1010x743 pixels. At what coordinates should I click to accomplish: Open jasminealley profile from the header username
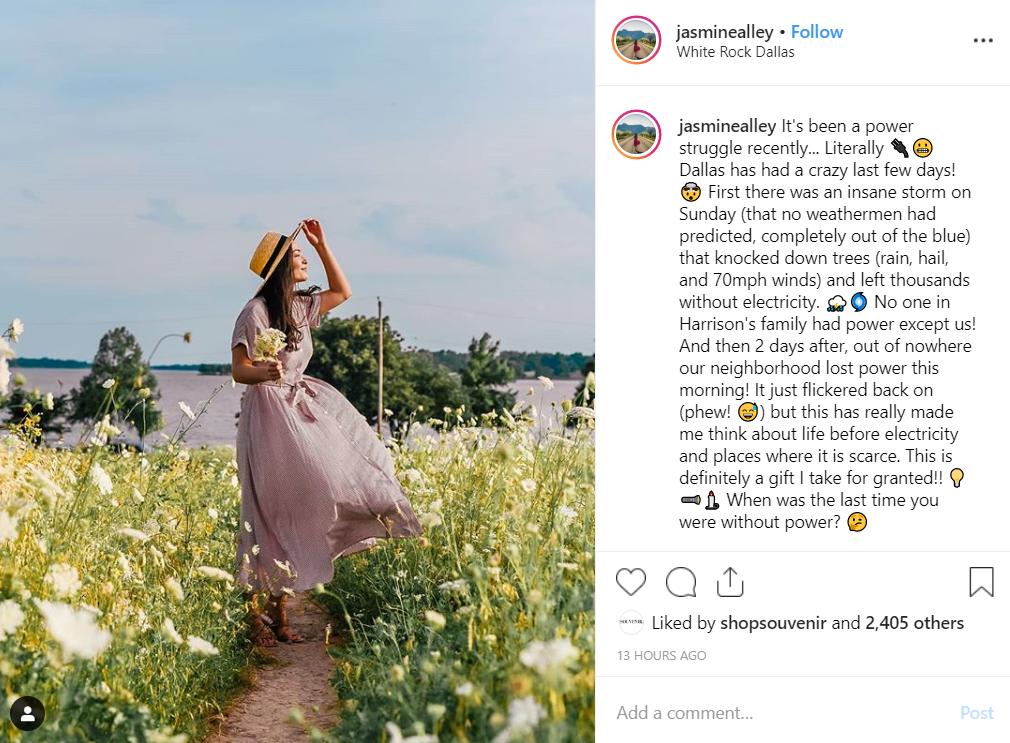coord(725,32)
